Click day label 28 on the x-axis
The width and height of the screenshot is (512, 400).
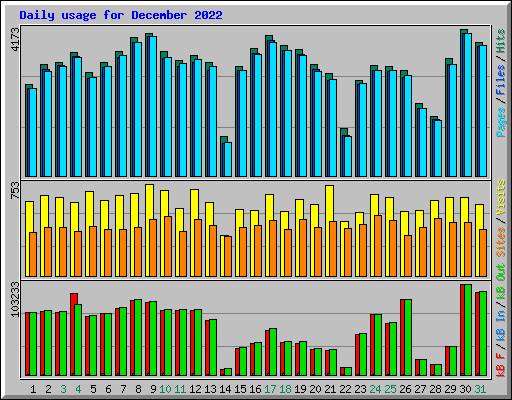coord(435,389)
